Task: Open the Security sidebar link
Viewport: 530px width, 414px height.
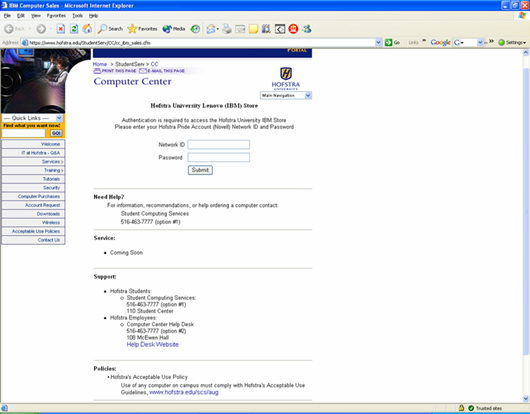Action: (x=33, y=188)
